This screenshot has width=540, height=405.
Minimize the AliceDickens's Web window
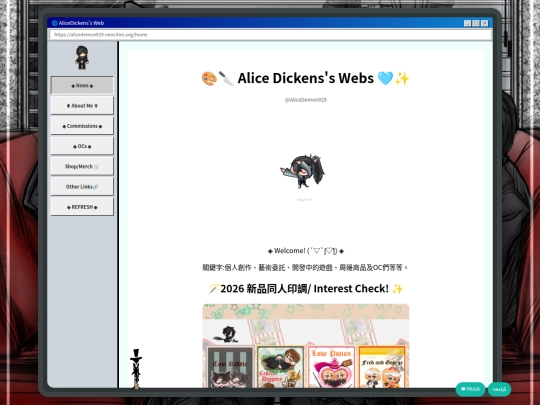coord(467,23)
